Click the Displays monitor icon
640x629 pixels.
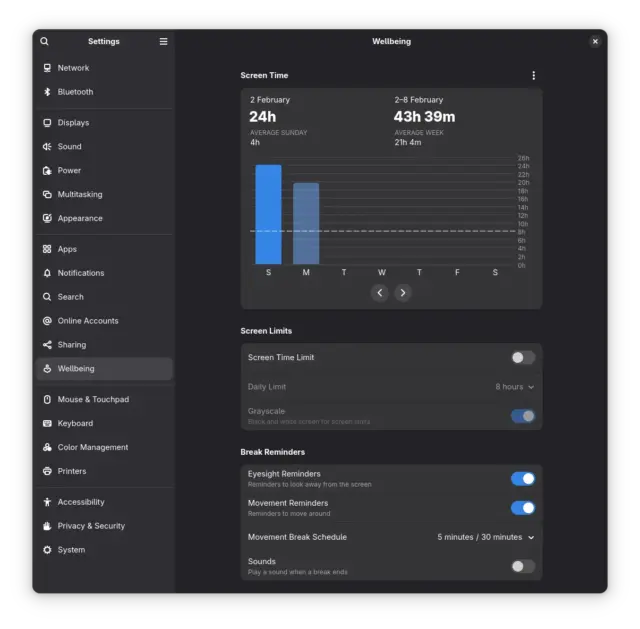coord(47,122)
